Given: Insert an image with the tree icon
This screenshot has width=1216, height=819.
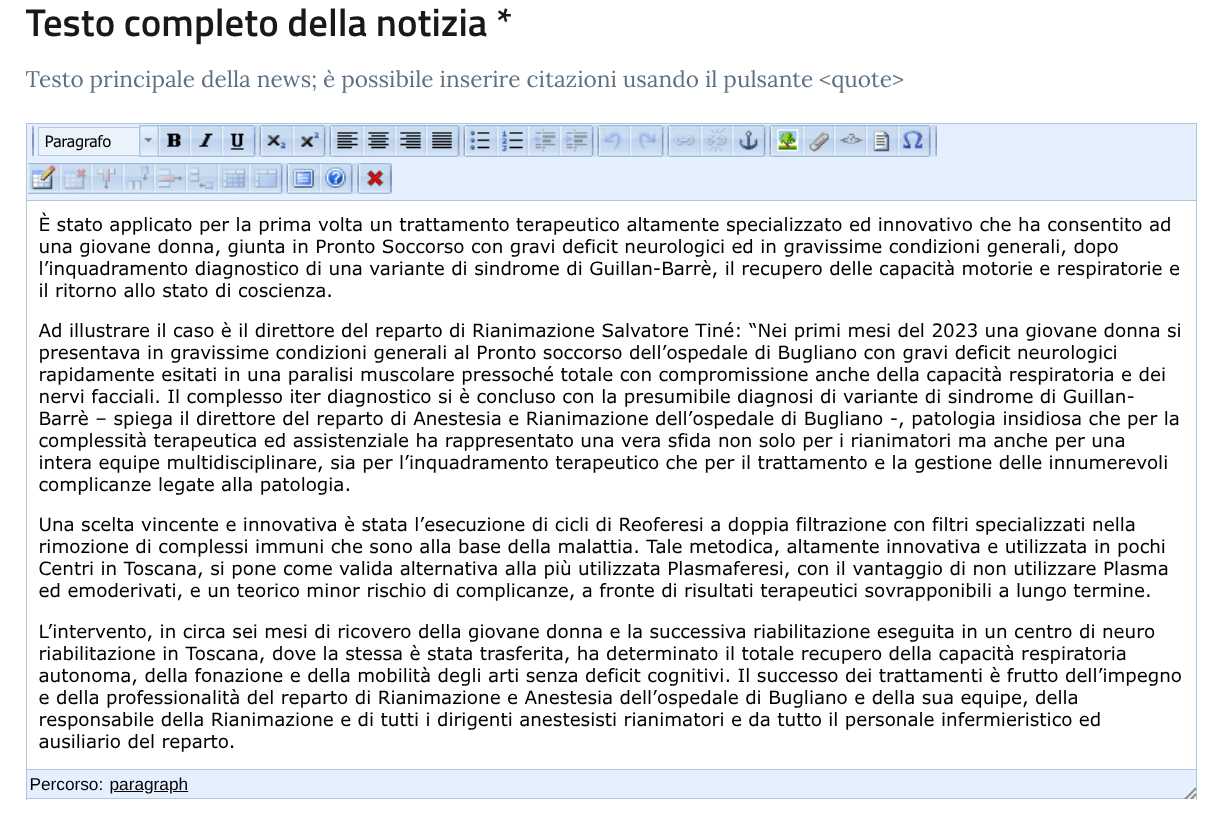Looking at the screenshot, I should [788, 141].
